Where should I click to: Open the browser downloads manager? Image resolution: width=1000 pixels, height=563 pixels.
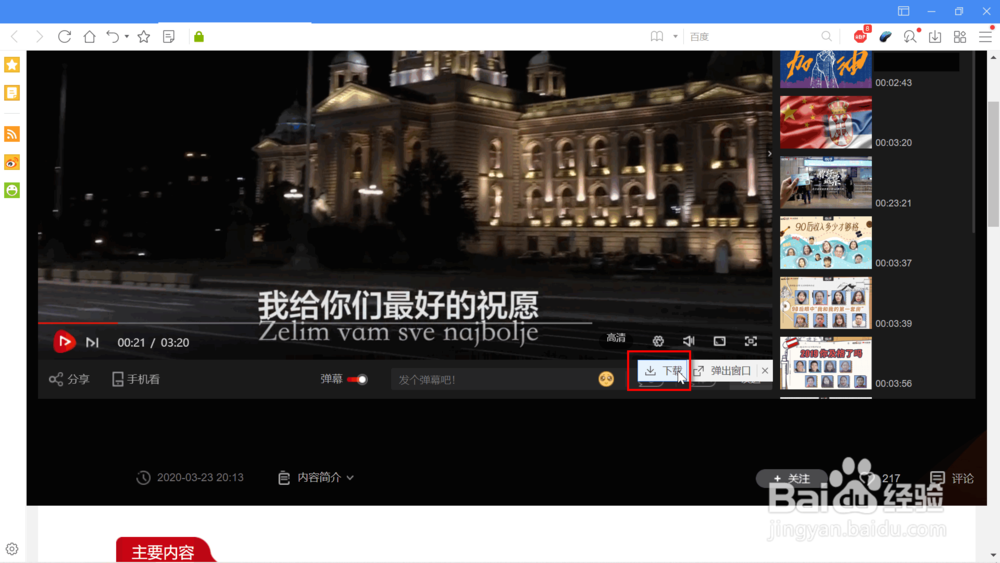coord(935,36)
